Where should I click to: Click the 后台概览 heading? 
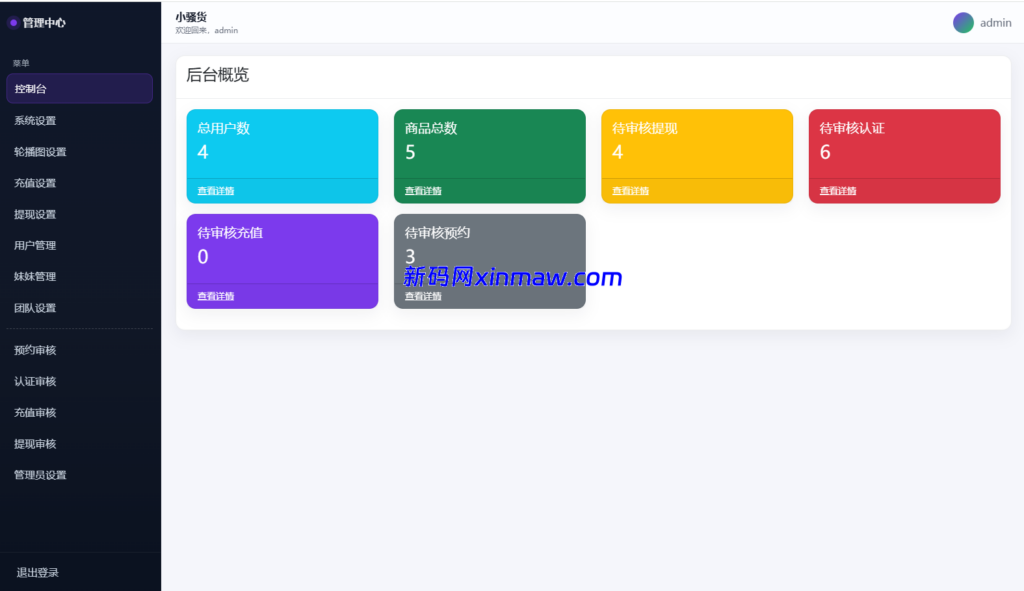217,75
